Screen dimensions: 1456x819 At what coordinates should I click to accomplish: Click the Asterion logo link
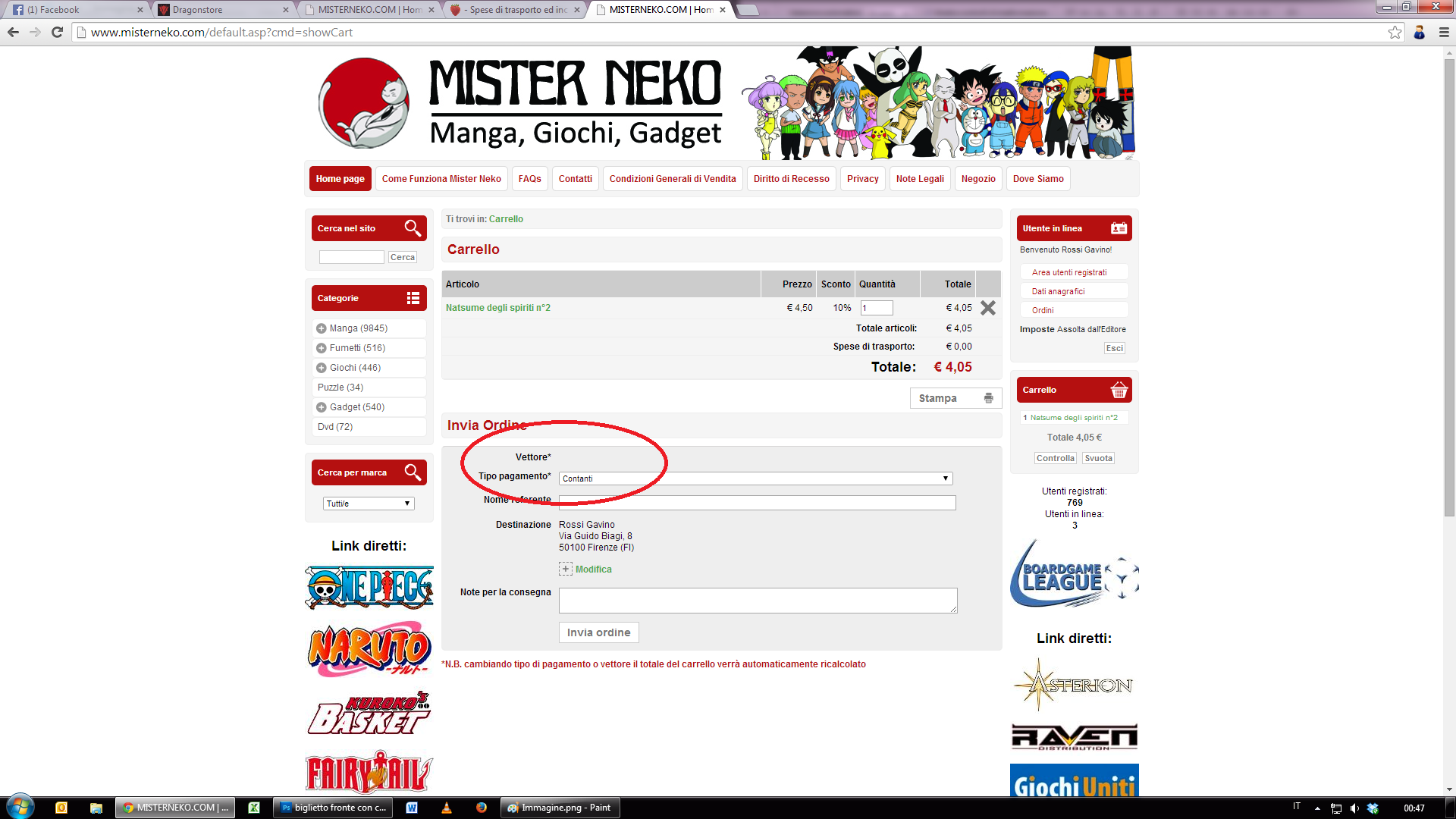click(1074, 685)
